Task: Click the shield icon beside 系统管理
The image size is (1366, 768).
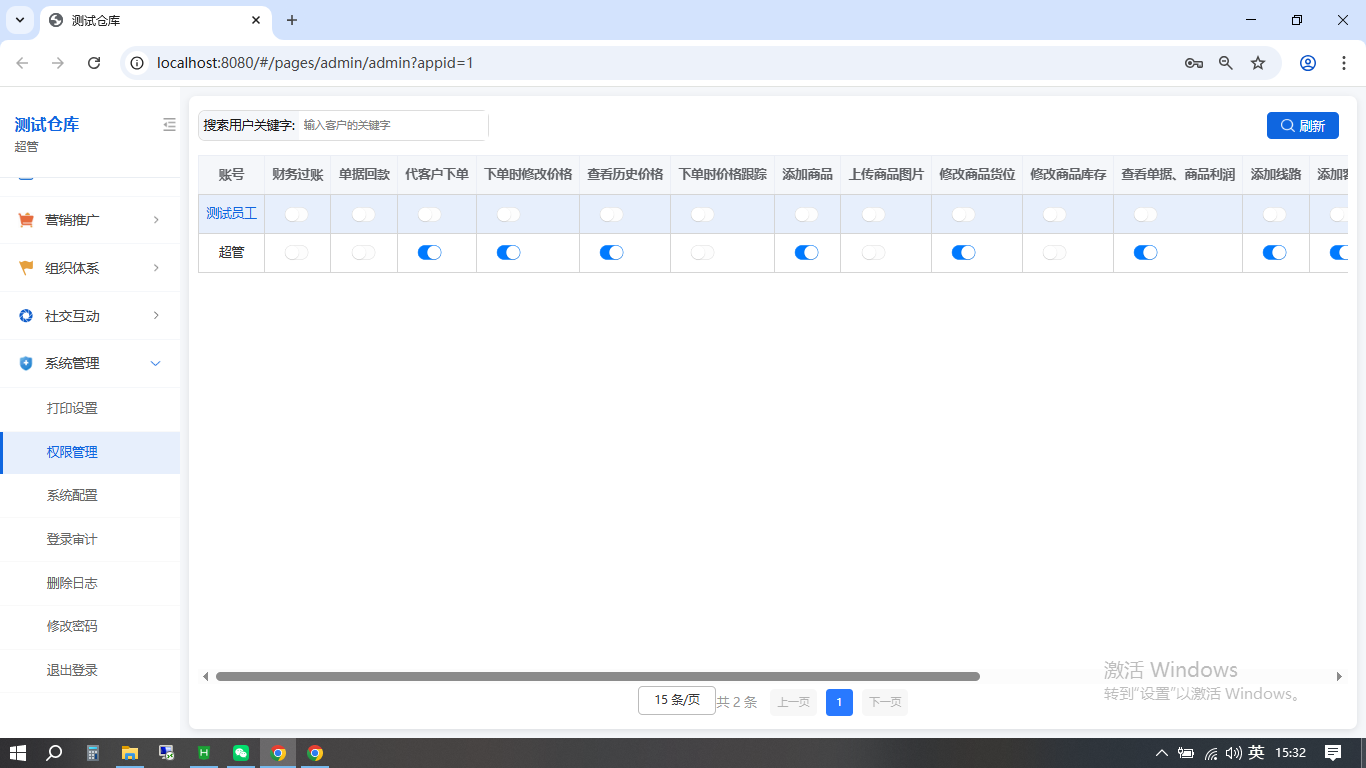Action: (24, 363)
